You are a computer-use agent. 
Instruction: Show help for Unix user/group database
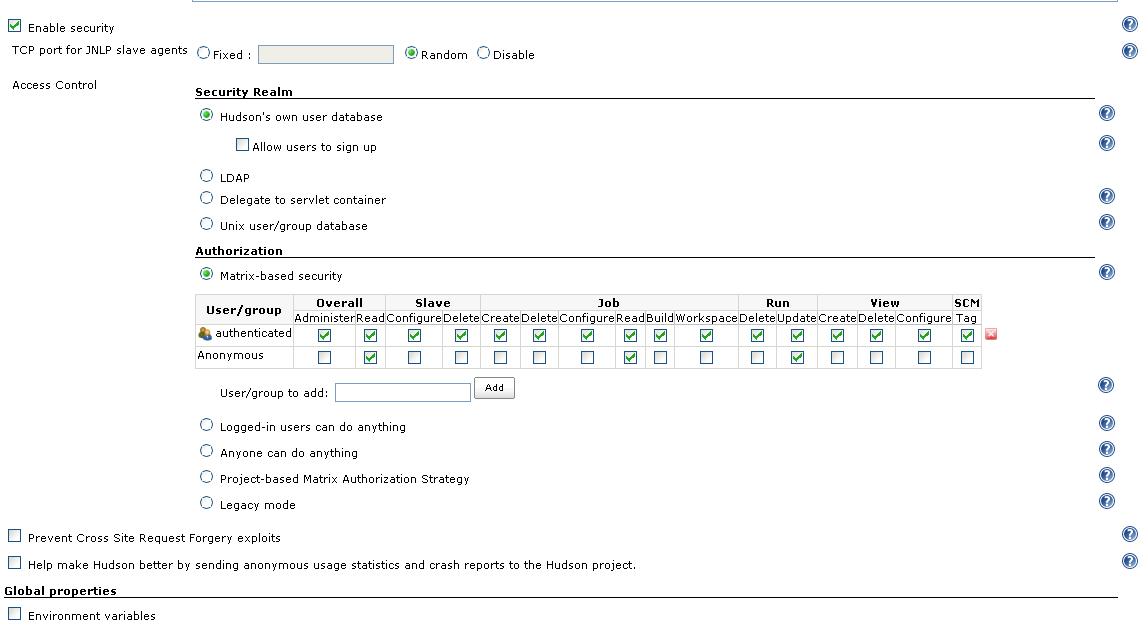[x=1107, y=222]
